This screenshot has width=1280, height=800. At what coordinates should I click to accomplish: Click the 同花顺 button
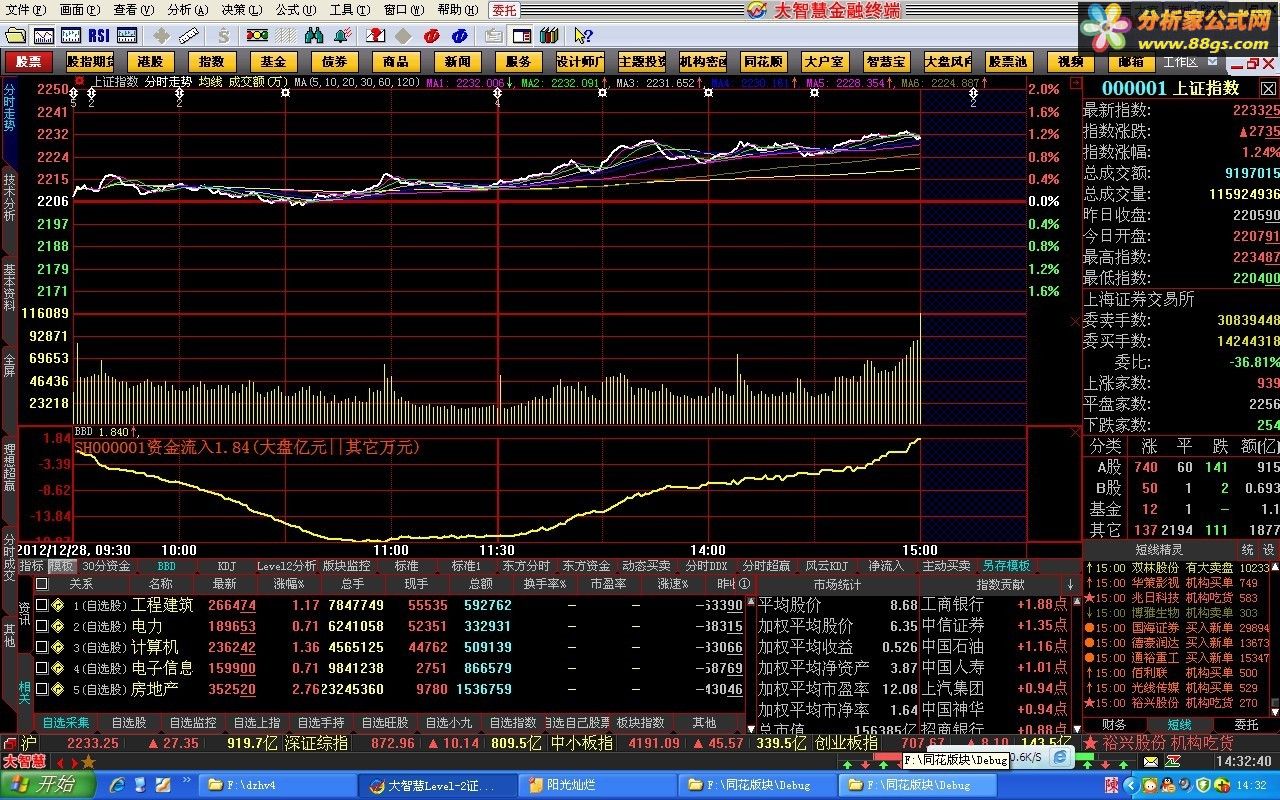(x=763, y=62)
